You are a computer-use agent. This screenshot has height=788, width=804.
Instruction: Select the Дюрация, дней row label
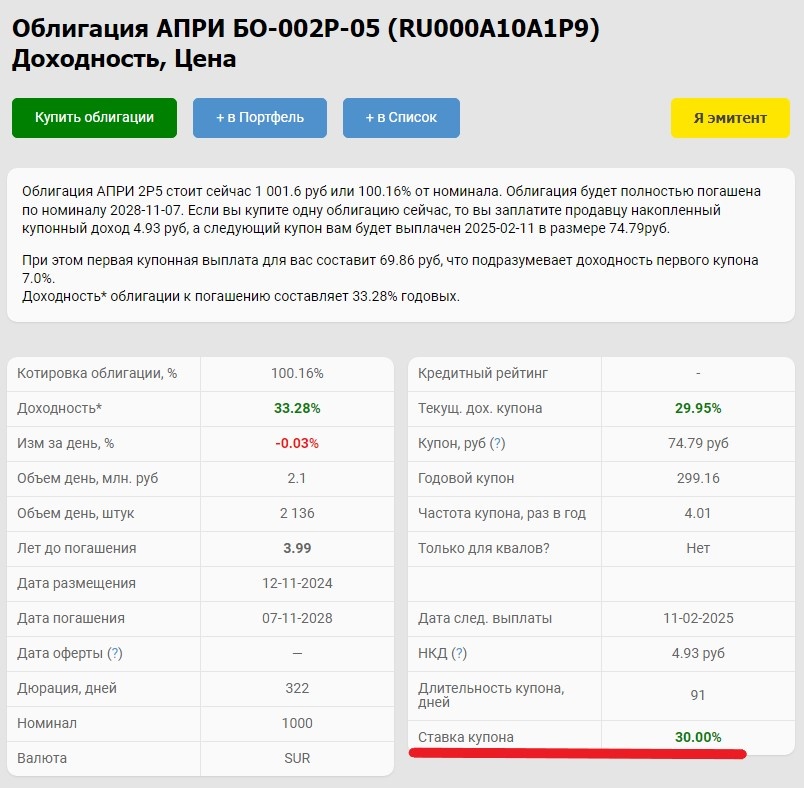point(67,688)
